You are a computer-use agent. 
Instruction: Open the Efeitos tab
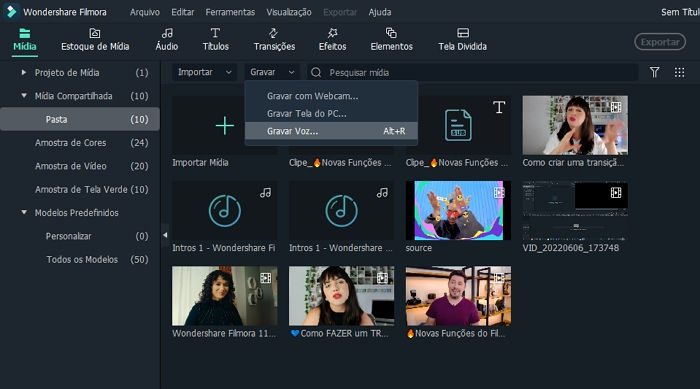click(x=332, y=40)
